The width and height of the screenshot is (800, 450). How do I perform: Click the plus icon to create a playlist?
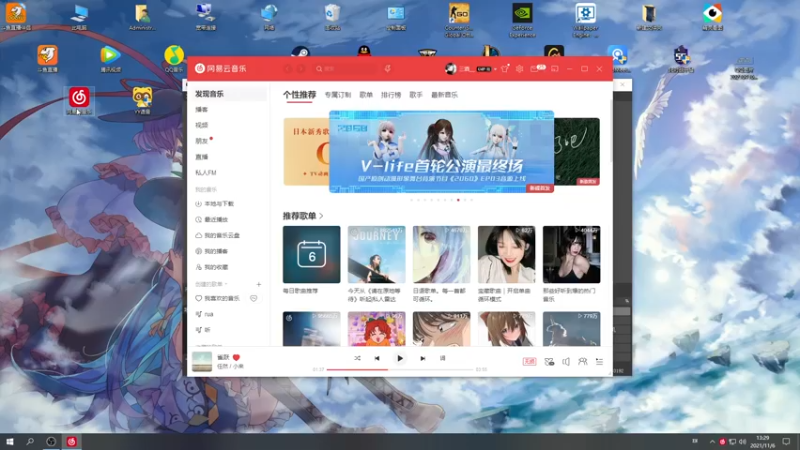click(x=259, y=284)
